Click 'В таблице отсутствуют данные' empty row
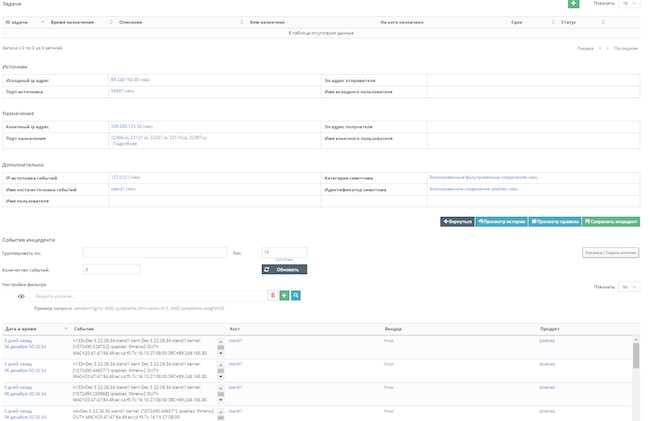The image size is (650, 421). point(321,33)
